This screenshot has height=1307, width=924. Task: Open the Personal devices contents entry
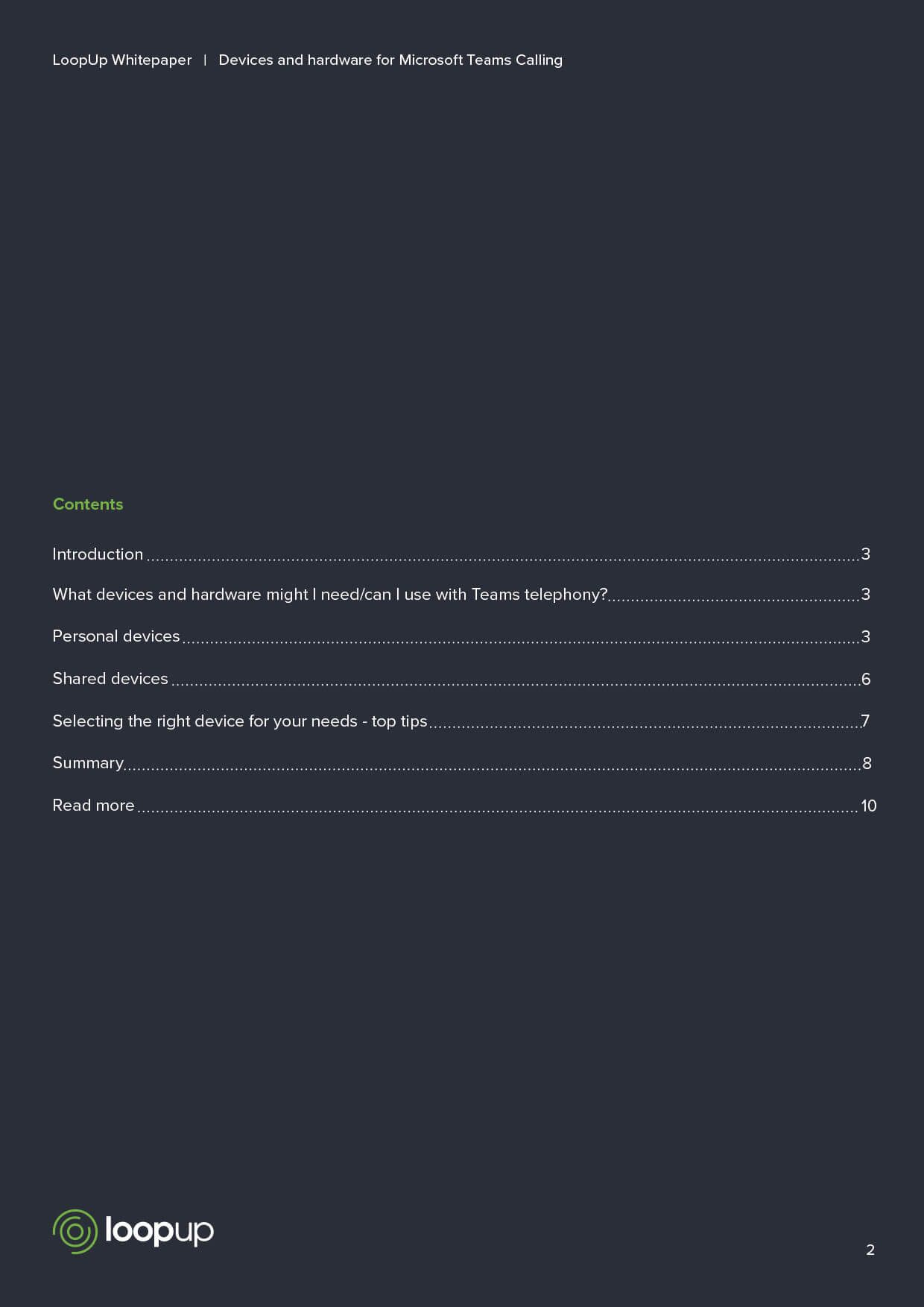click(116, 636)
